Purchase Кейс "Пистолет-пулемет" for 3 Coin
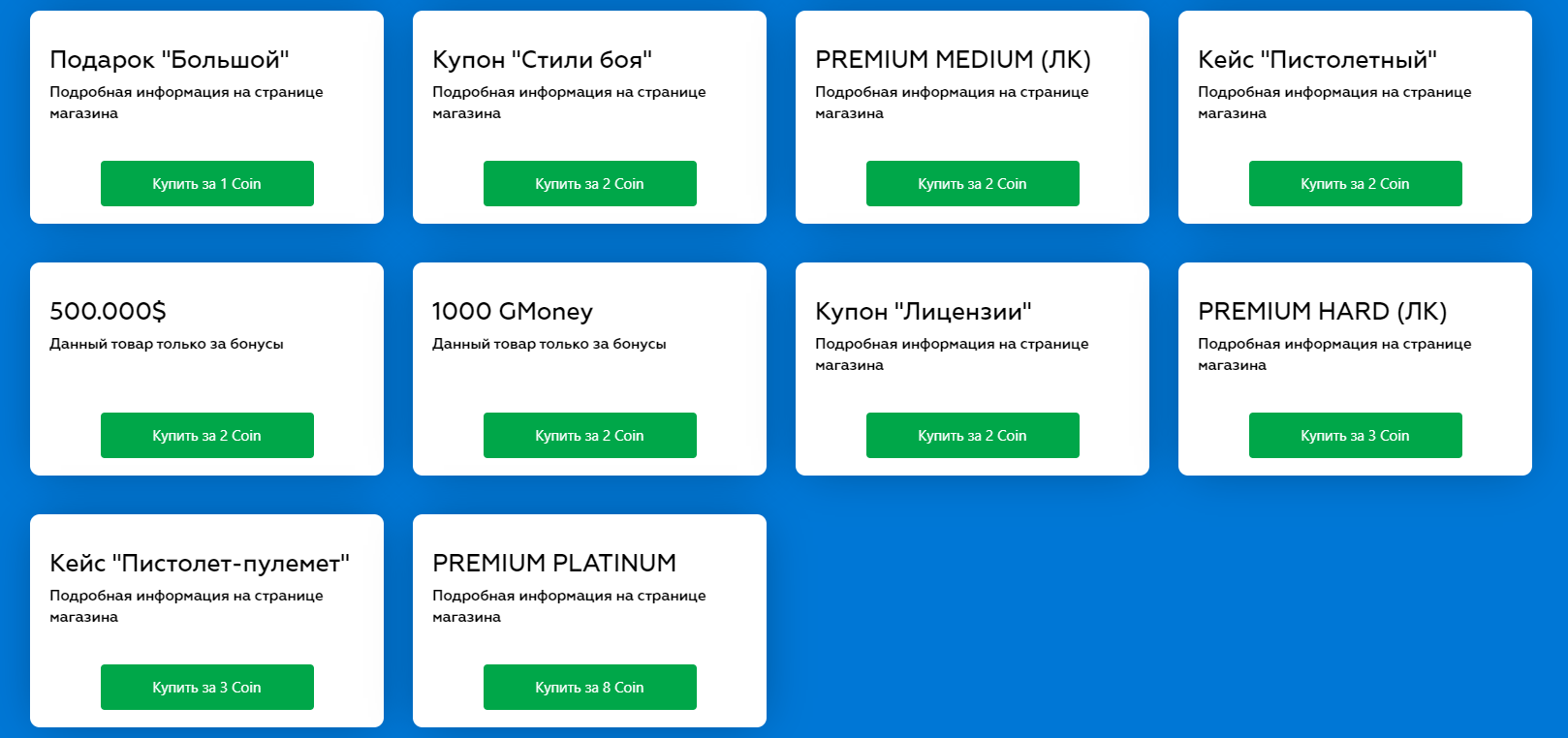This screenshot has height=738, width=1568. [x=206, y=688]
